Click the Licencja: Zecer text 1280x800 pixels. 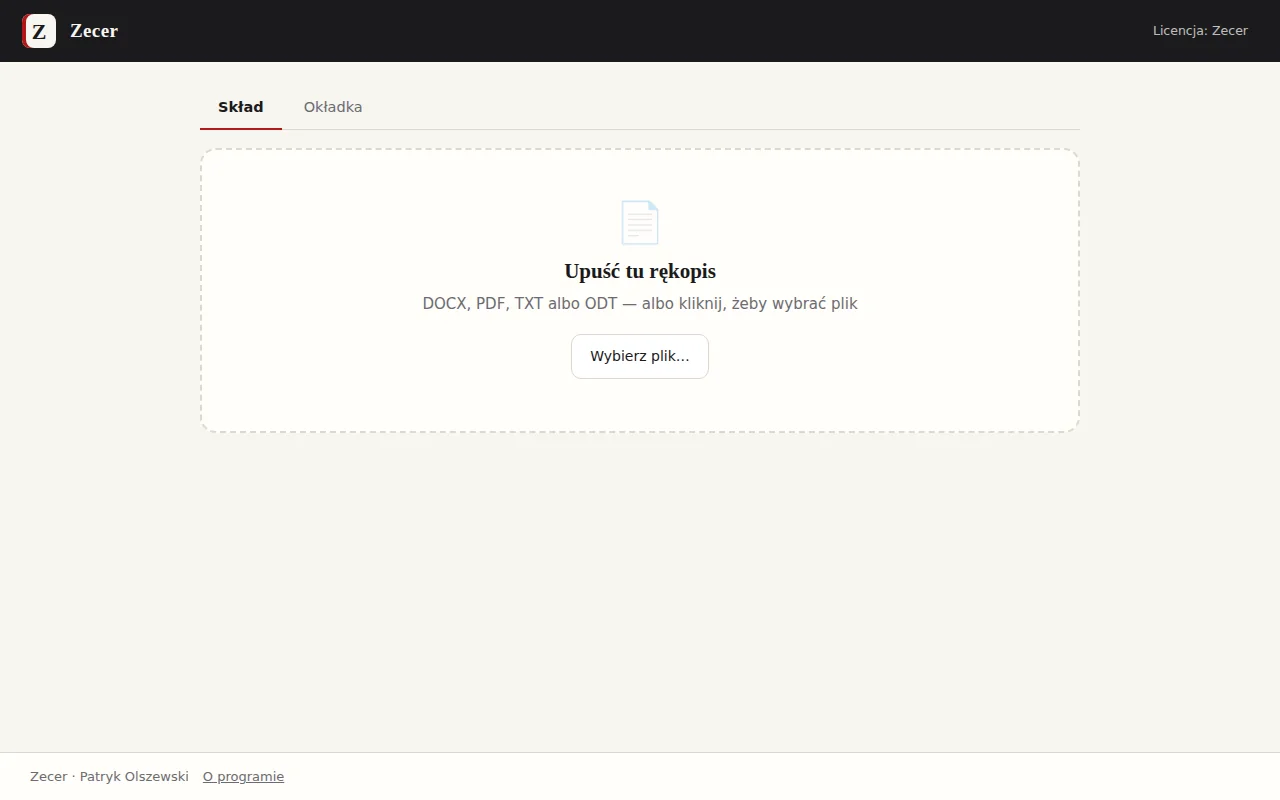pyautogui.click(x=1200, y=31)
